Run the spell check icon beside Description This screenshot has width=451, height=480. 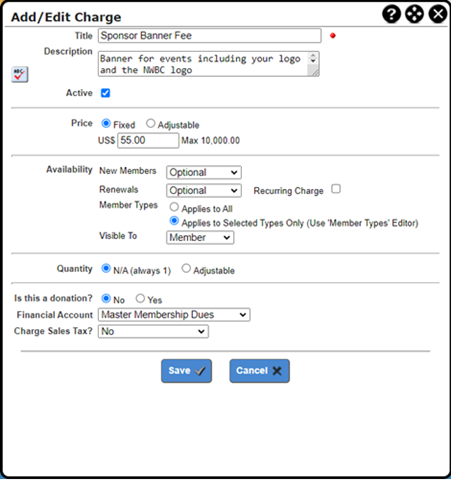[x=20, y=74]
